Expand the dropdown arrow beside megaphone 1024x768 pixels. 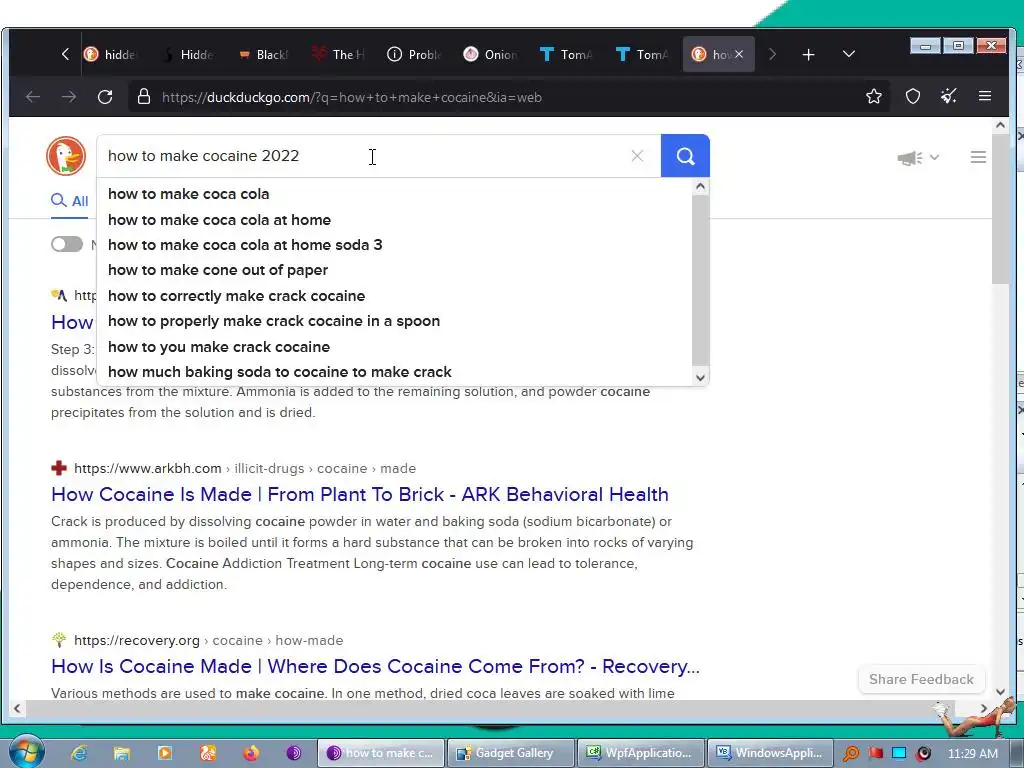click(935, 157)
